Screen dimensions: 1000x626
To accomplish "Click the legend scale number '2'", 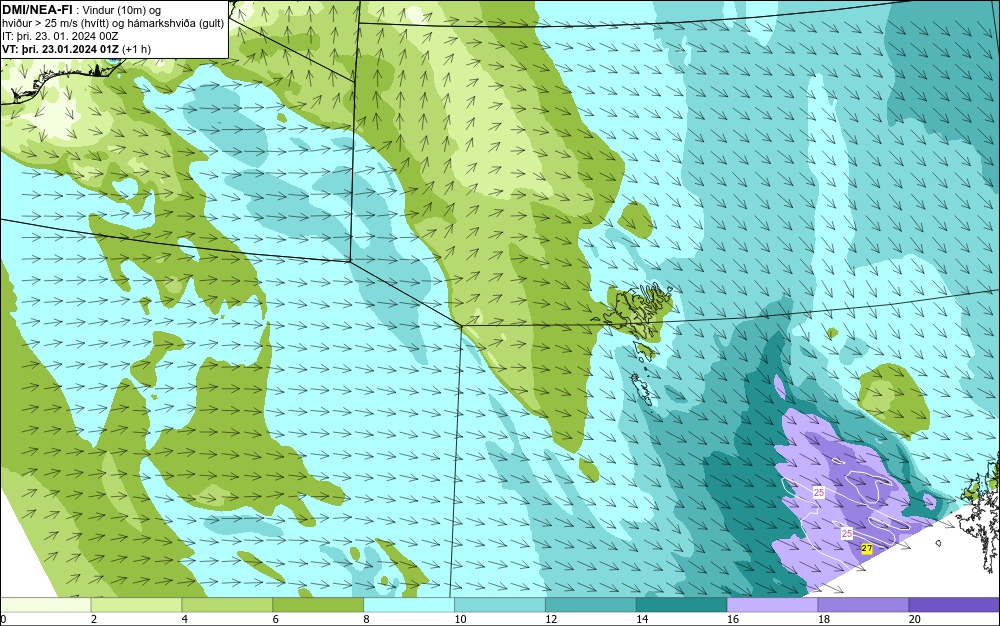I will coord(94,619).
